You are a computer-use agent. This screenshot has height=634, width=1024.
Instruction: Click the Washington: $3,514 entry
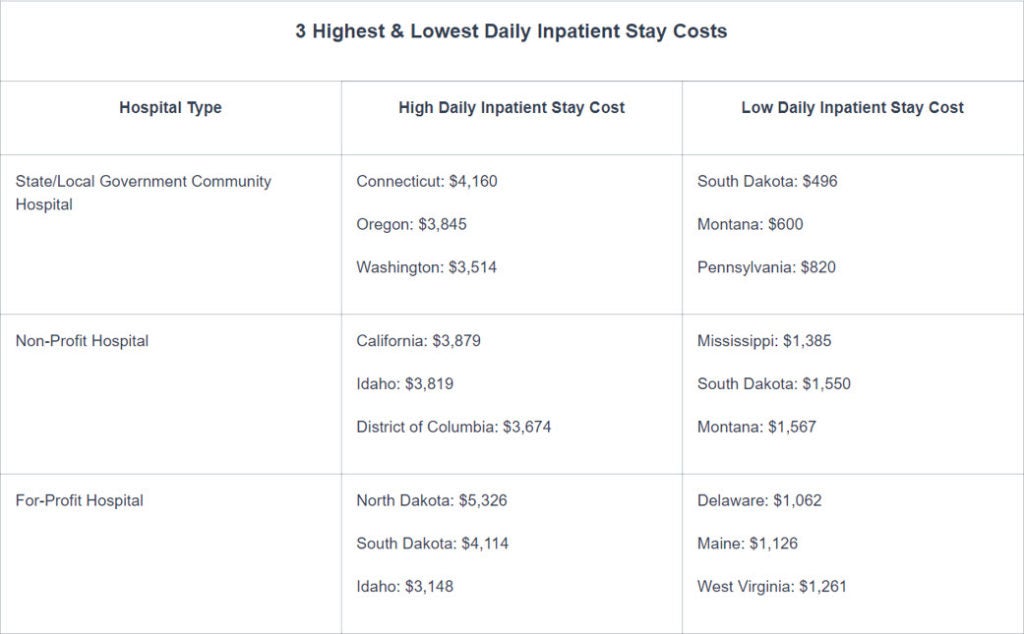427,267
